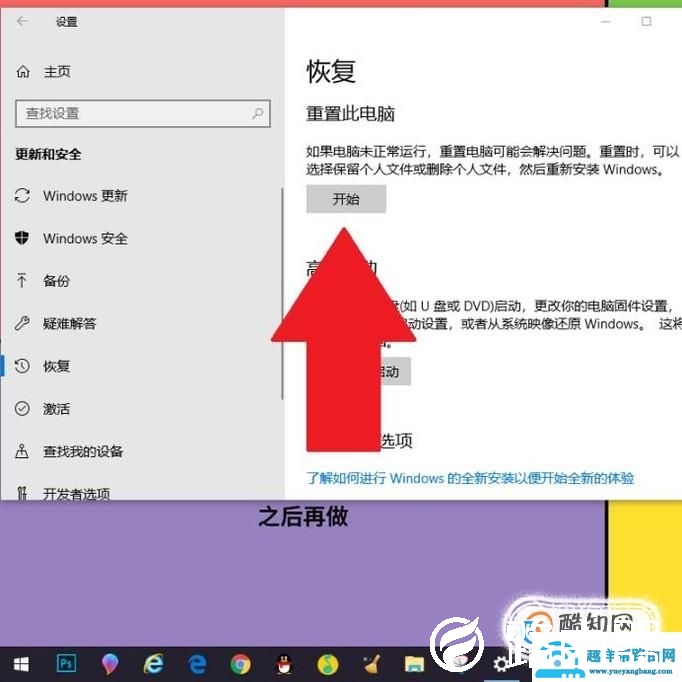Open File Explorer from taskbar

click(415, 665)
